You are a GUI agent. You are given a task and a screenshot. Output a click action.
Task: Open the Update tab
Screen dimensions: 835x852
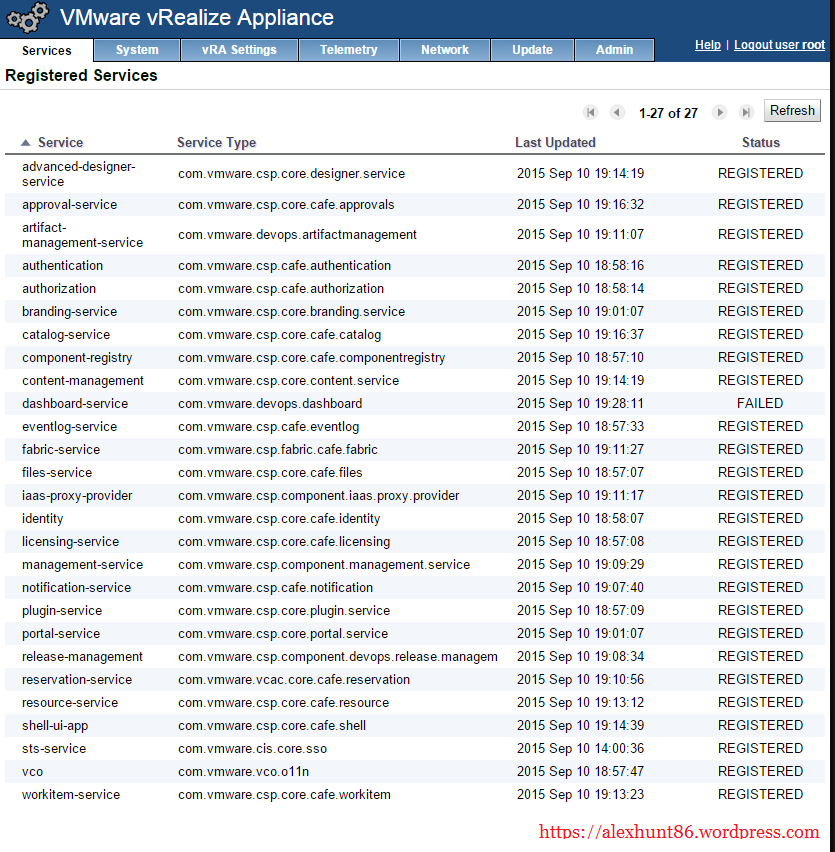click(532, 50)
